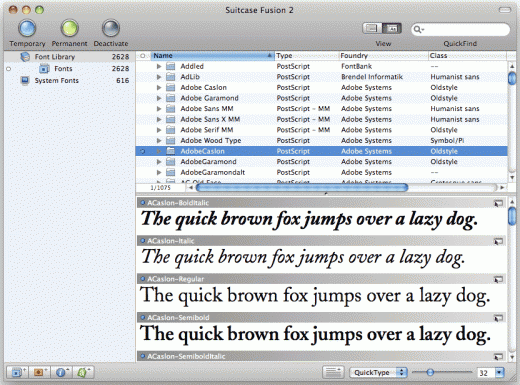
Task: Click the AdLib folder icon
Action: click(171, 77)
